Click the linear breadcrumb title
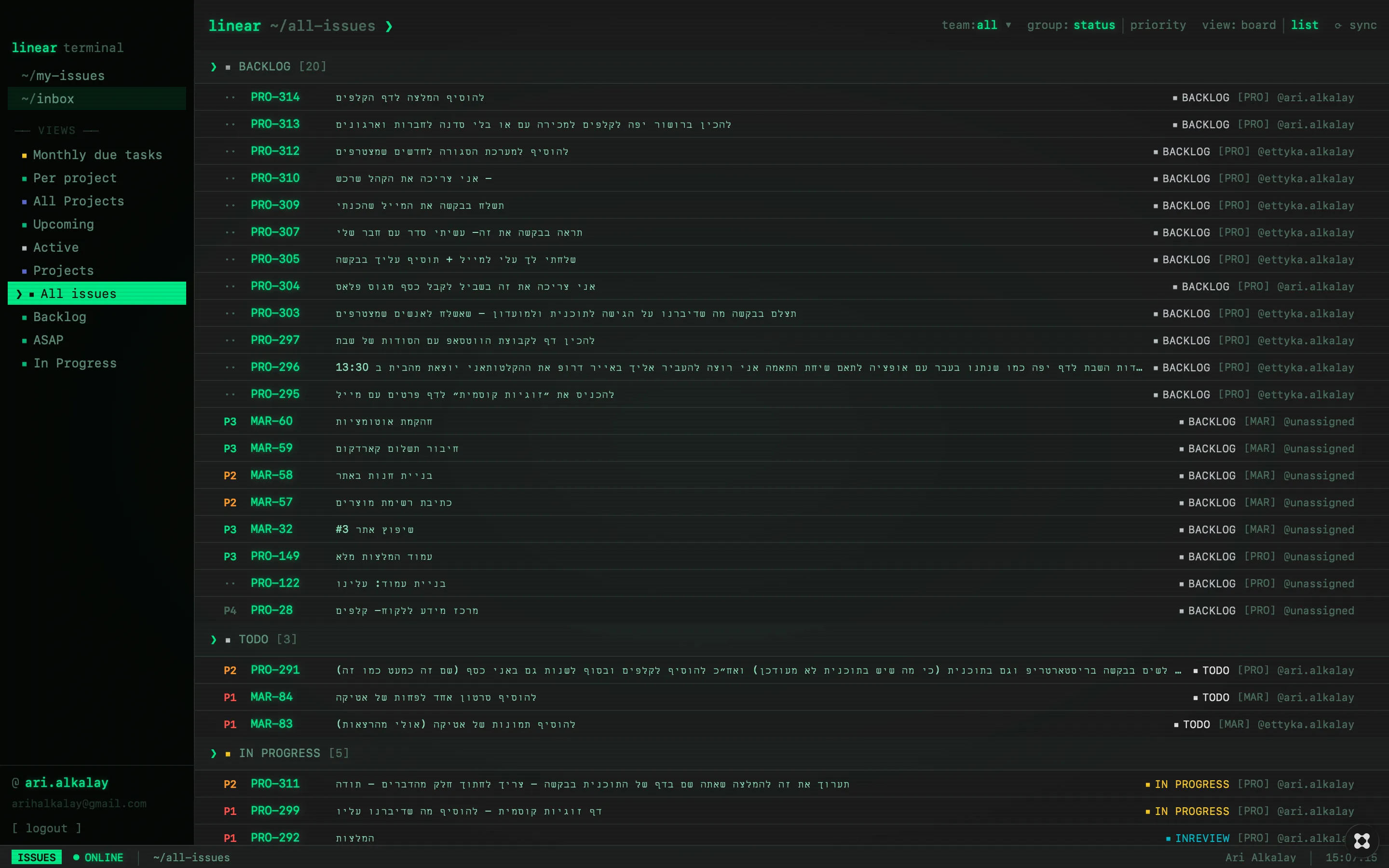The height and width of the screenshot is (868, 1389). click(x=234, y=27)
